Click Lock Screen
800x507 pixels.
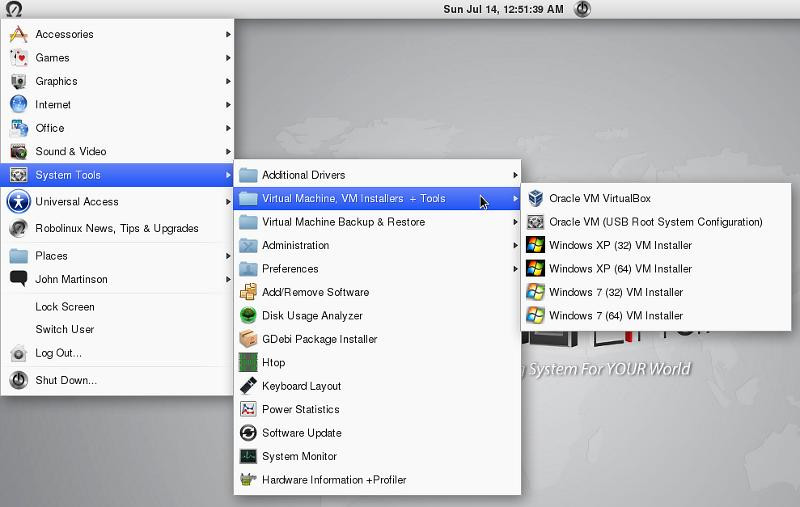117,307
